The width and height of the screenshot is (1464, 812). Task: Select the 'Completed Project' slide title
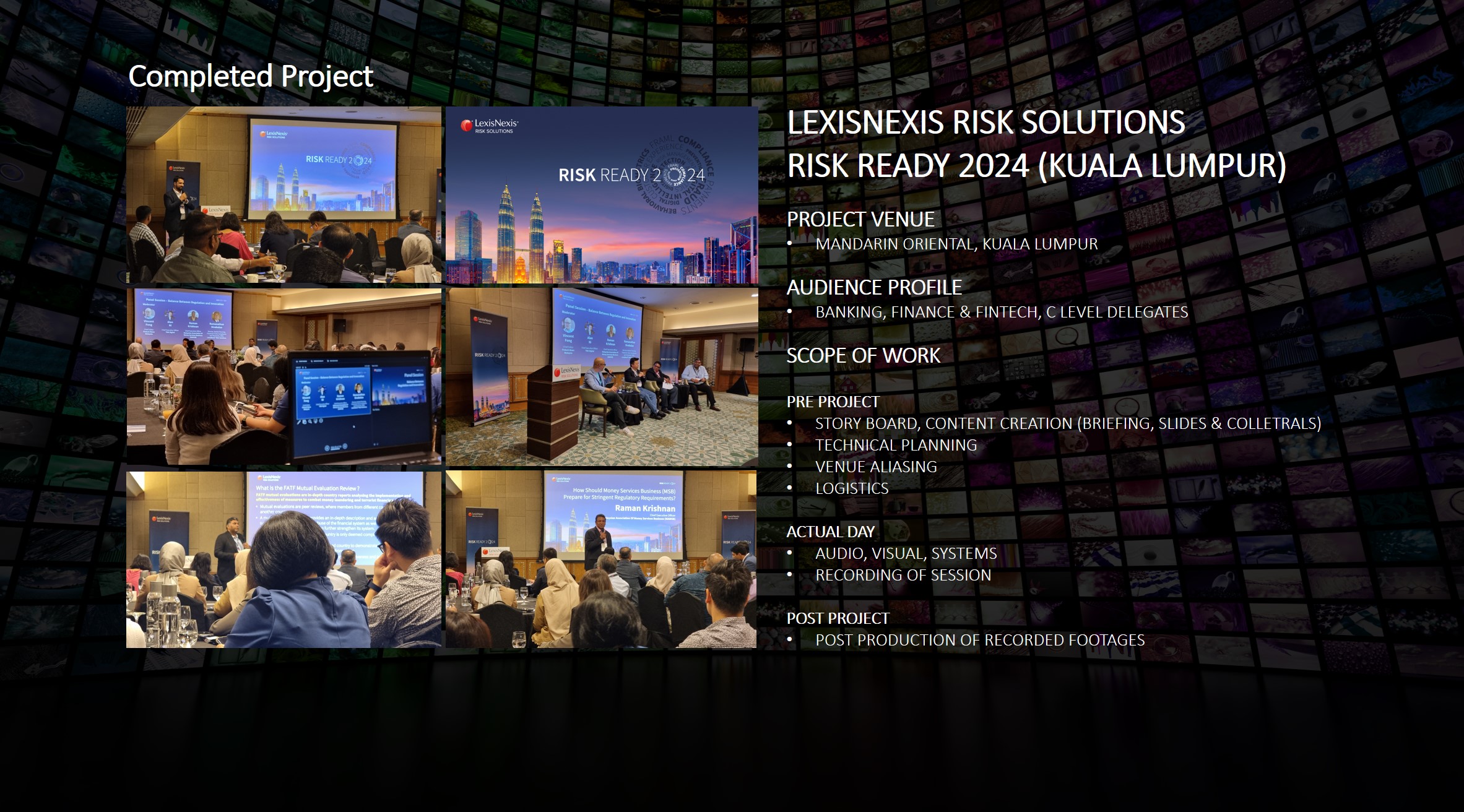(x=251, y=77)
